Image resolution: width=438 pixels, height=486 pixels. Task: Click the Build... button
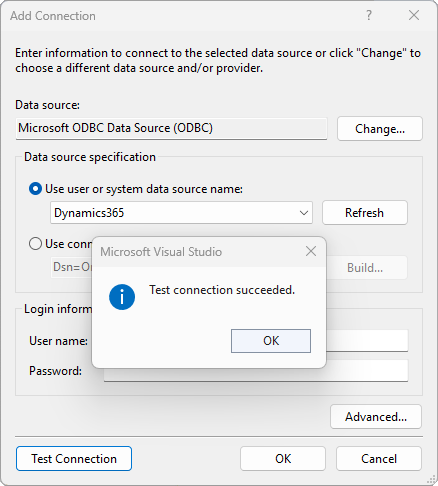(366, 267)
